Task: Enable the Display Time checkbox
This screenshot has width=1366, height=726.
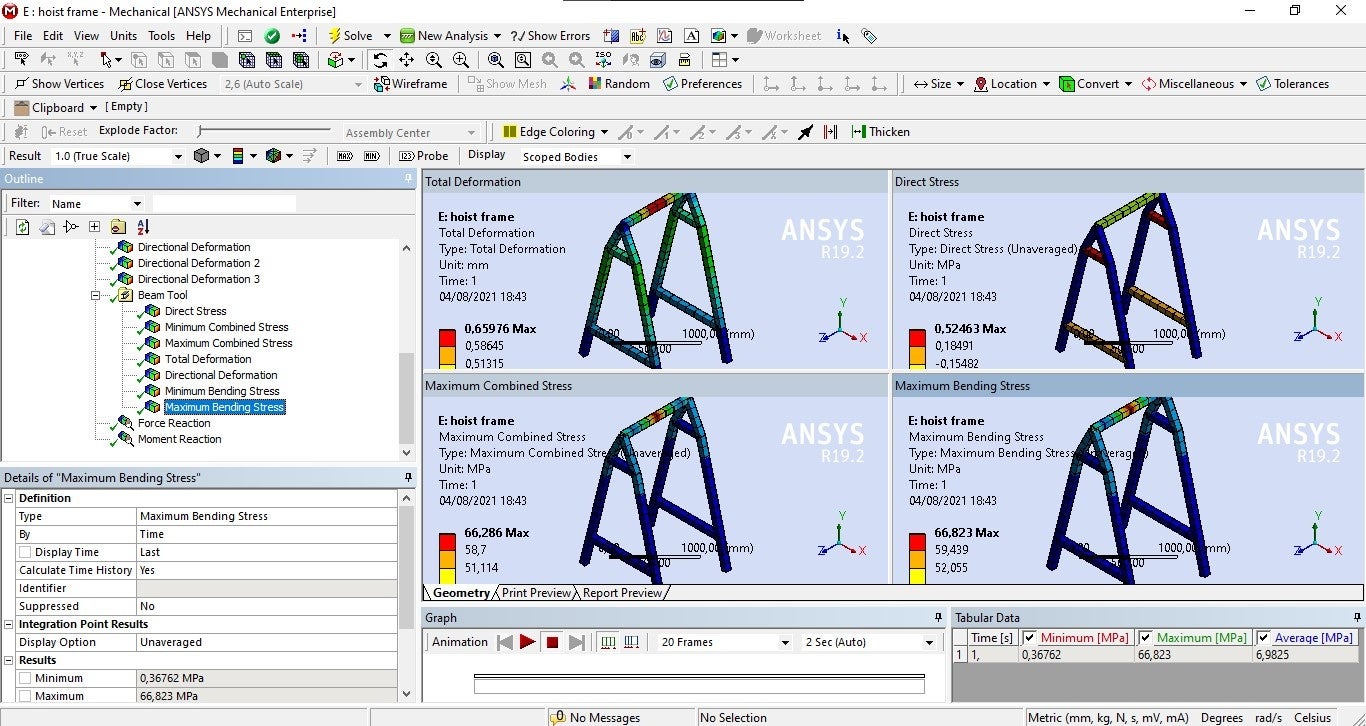Action: (x=25, y=552)
